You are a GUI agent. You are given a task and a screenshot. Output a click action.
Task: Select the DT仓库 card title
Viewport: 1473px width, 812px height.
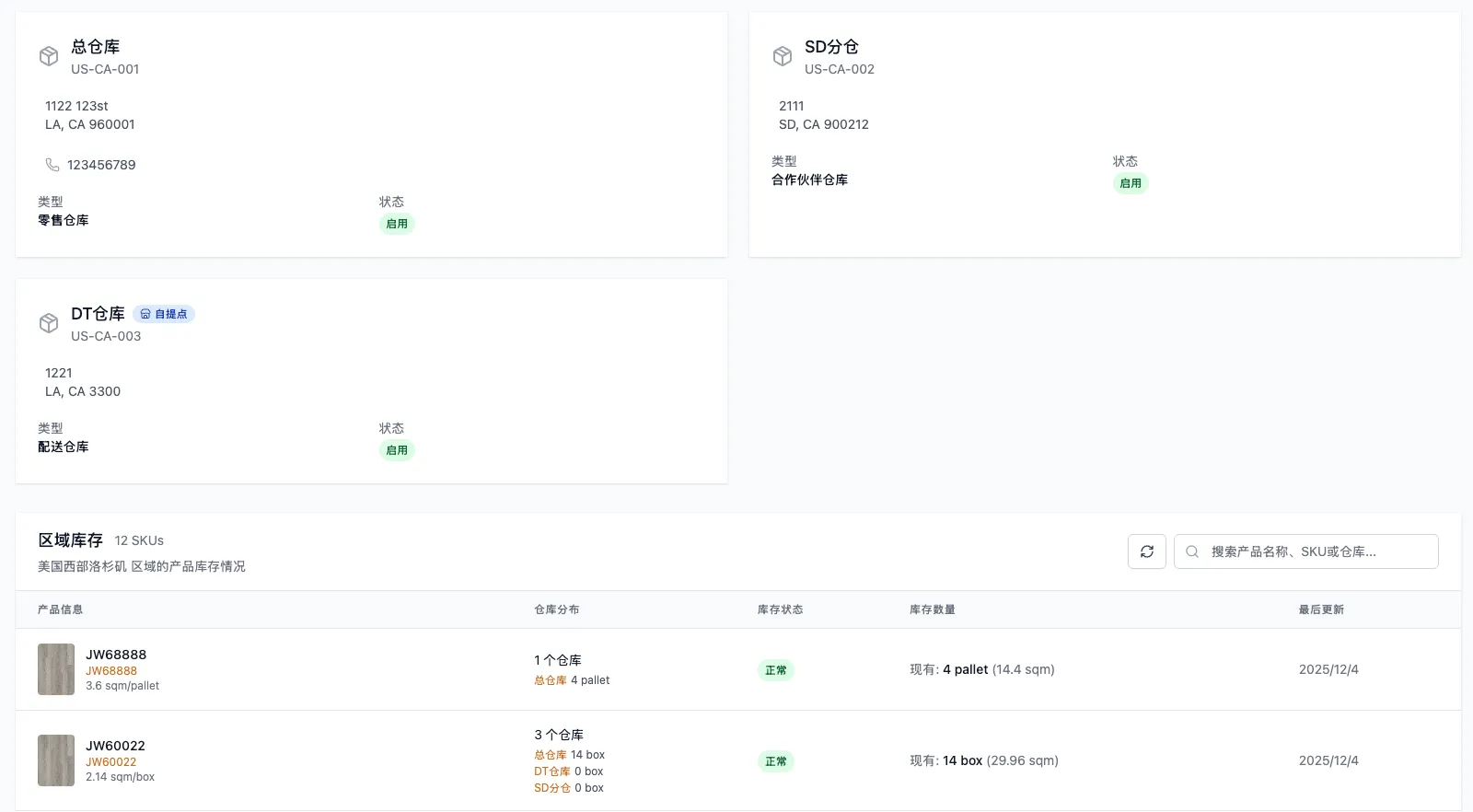(98, 314)
